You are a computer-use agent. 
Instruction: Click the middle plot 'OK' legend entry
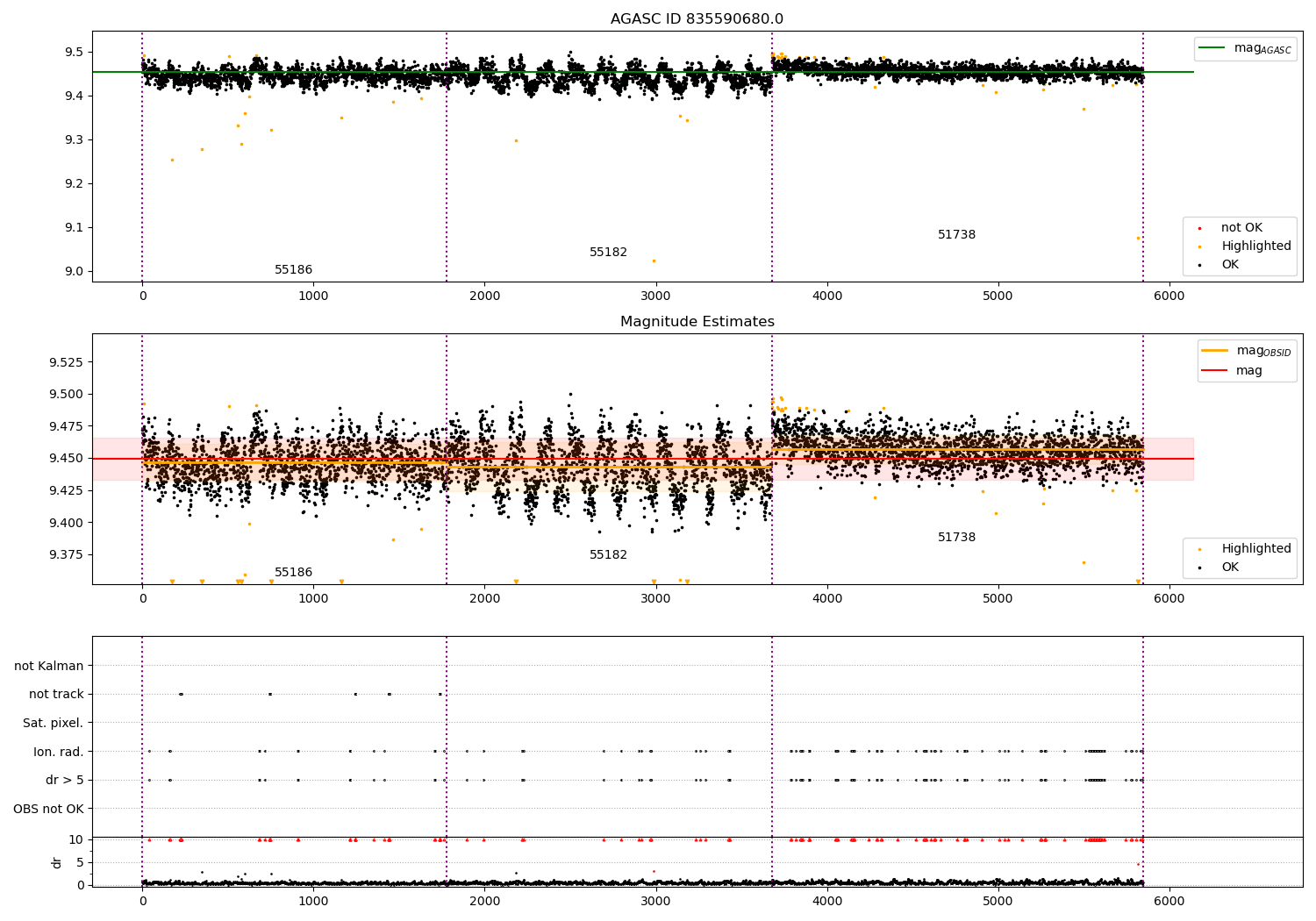[1230, 568]
